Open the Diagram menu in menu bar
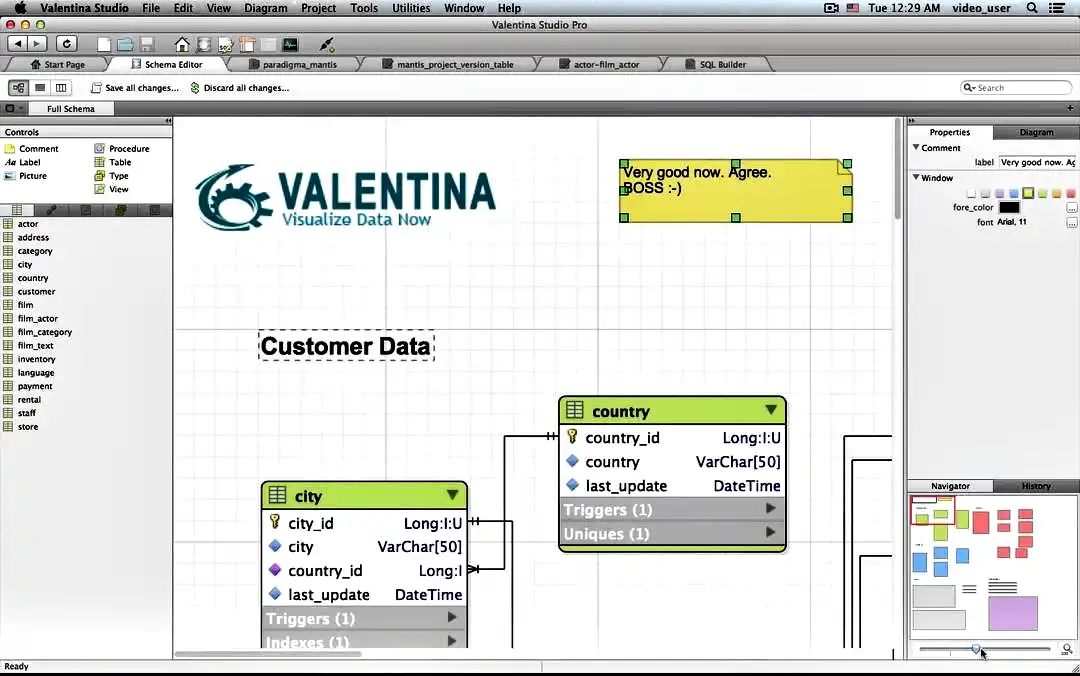This screenshot has height=676, width=1080. 265,8
